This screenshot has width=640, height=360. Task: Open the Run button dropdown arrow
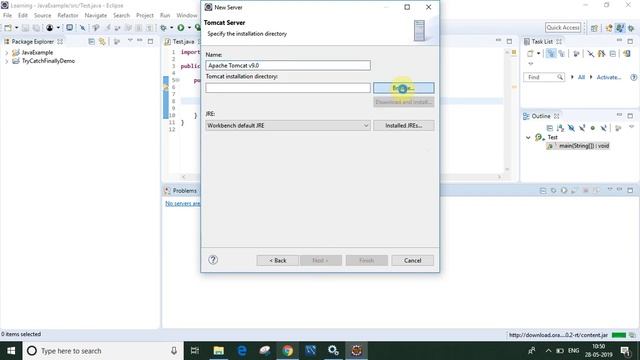click(189, 28)
